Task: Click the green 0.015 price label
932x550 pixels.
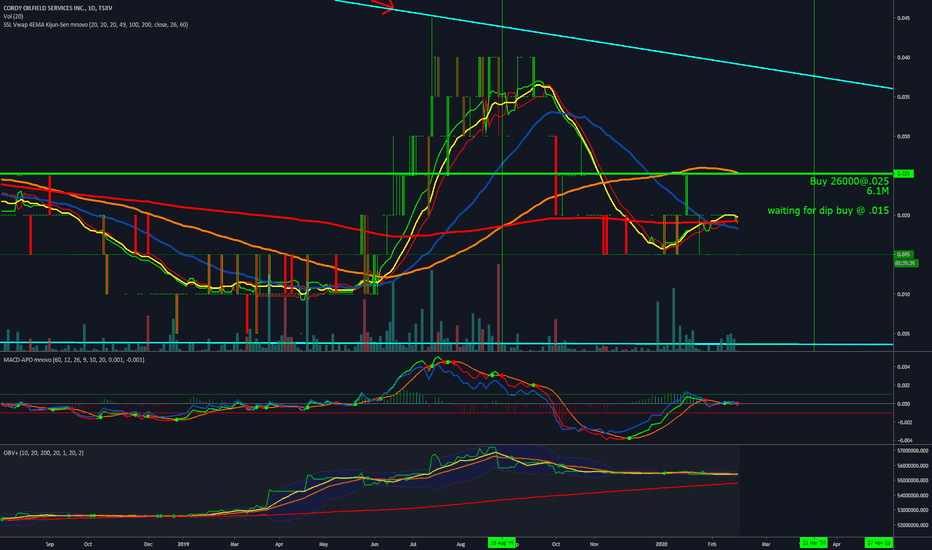Action: tap(903, 254)
